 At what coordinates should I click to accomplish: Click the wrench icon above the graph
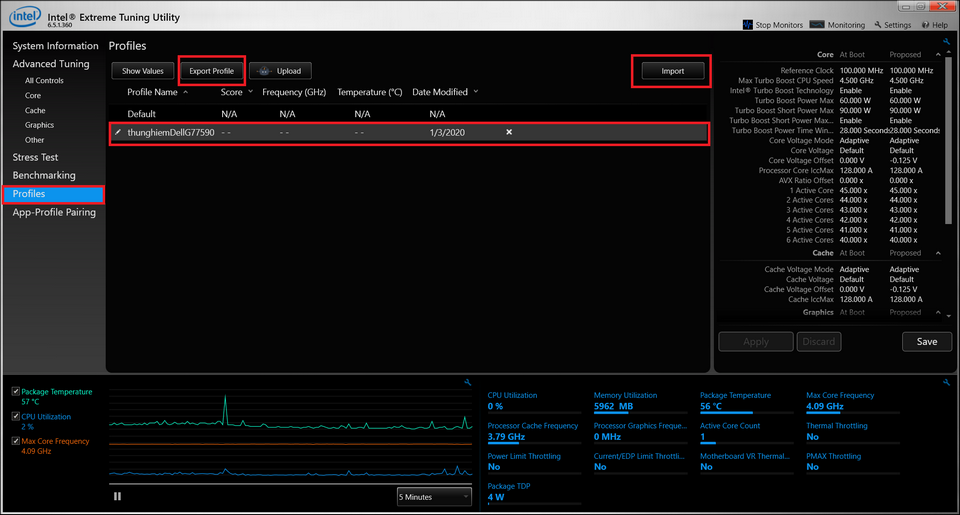coord(467,382)
